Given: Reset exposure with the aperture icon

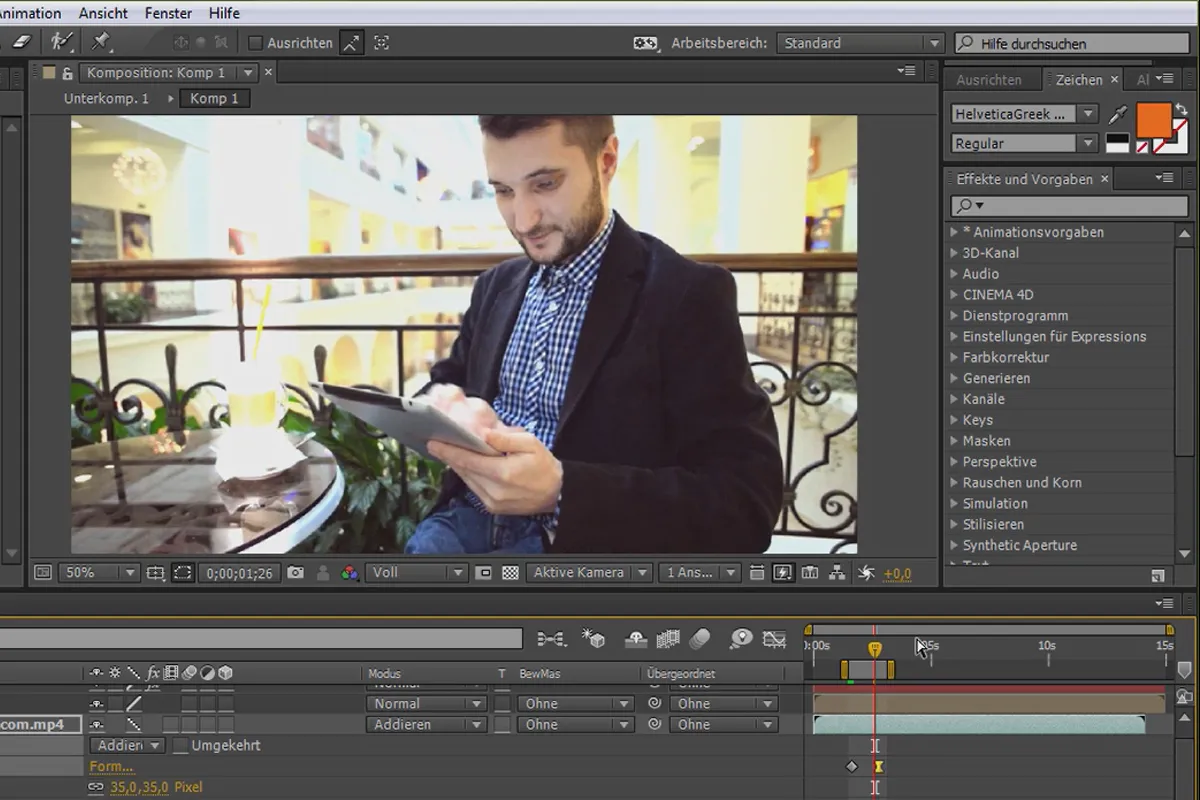Looking at the screenshot, I should (867, 573).
